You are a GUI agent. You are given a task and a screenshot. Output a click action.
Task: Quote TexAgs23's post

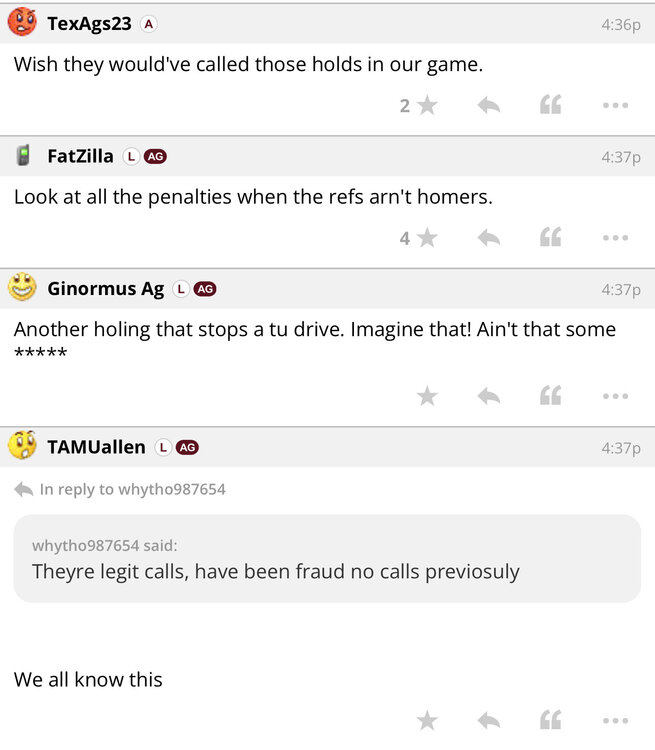(550, 105)
